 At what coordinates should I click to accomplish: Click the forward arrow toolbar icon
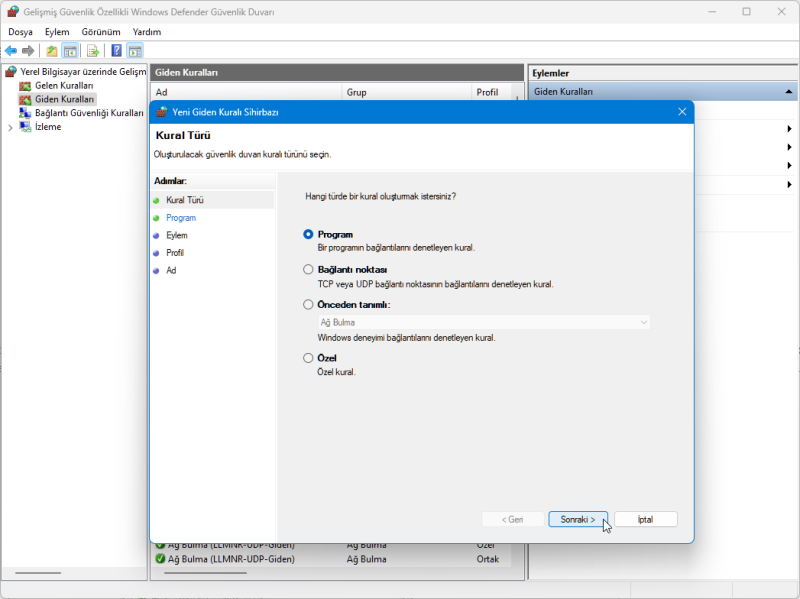[28, 51]
